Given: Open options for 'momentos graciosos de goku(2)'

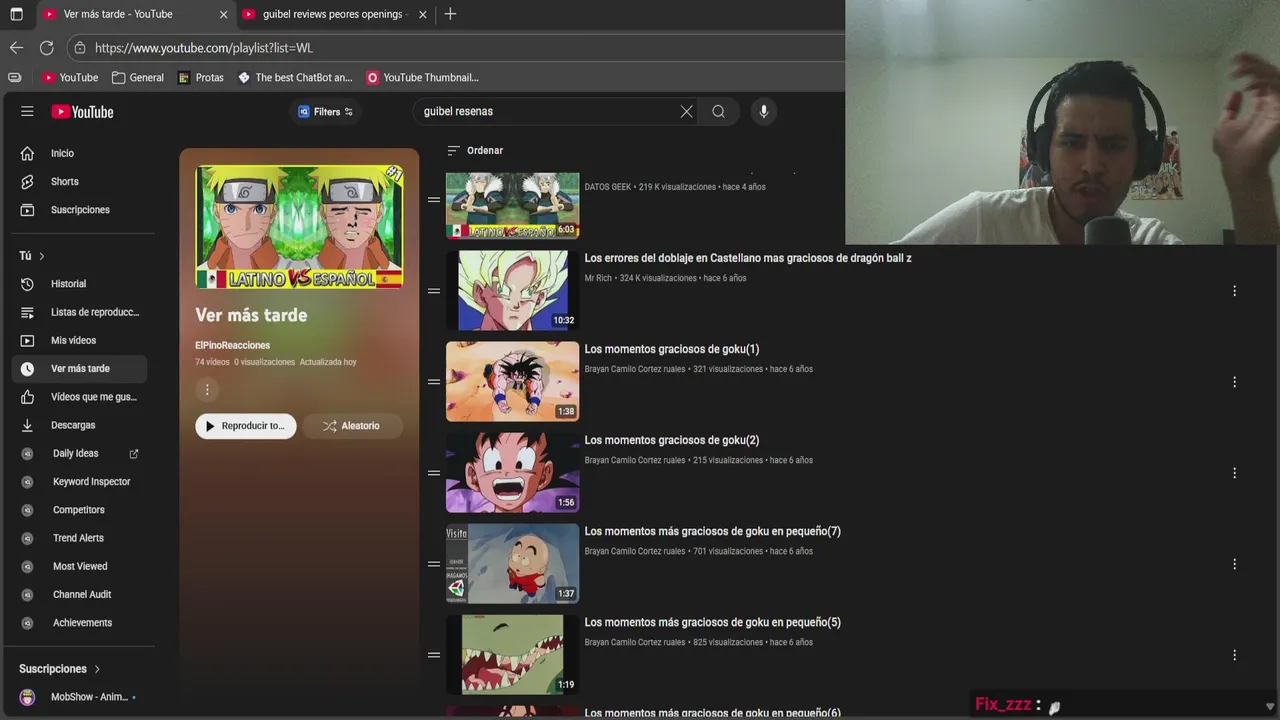Looking at the screenshot, I should click(1234, 473).
